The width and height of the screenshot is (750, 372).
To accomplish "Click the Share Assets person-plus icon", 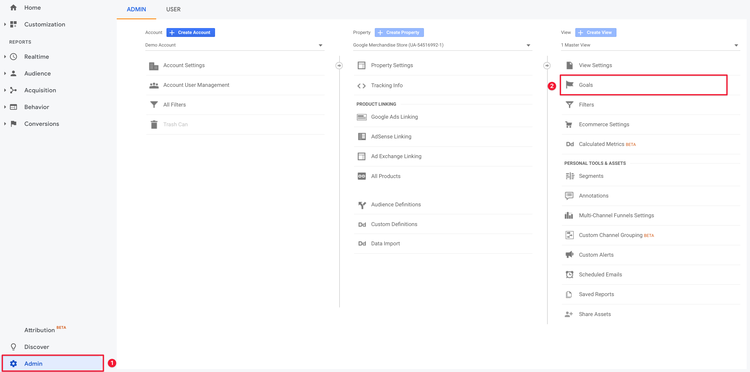I will pyautogui.click(x=569, y=314).
